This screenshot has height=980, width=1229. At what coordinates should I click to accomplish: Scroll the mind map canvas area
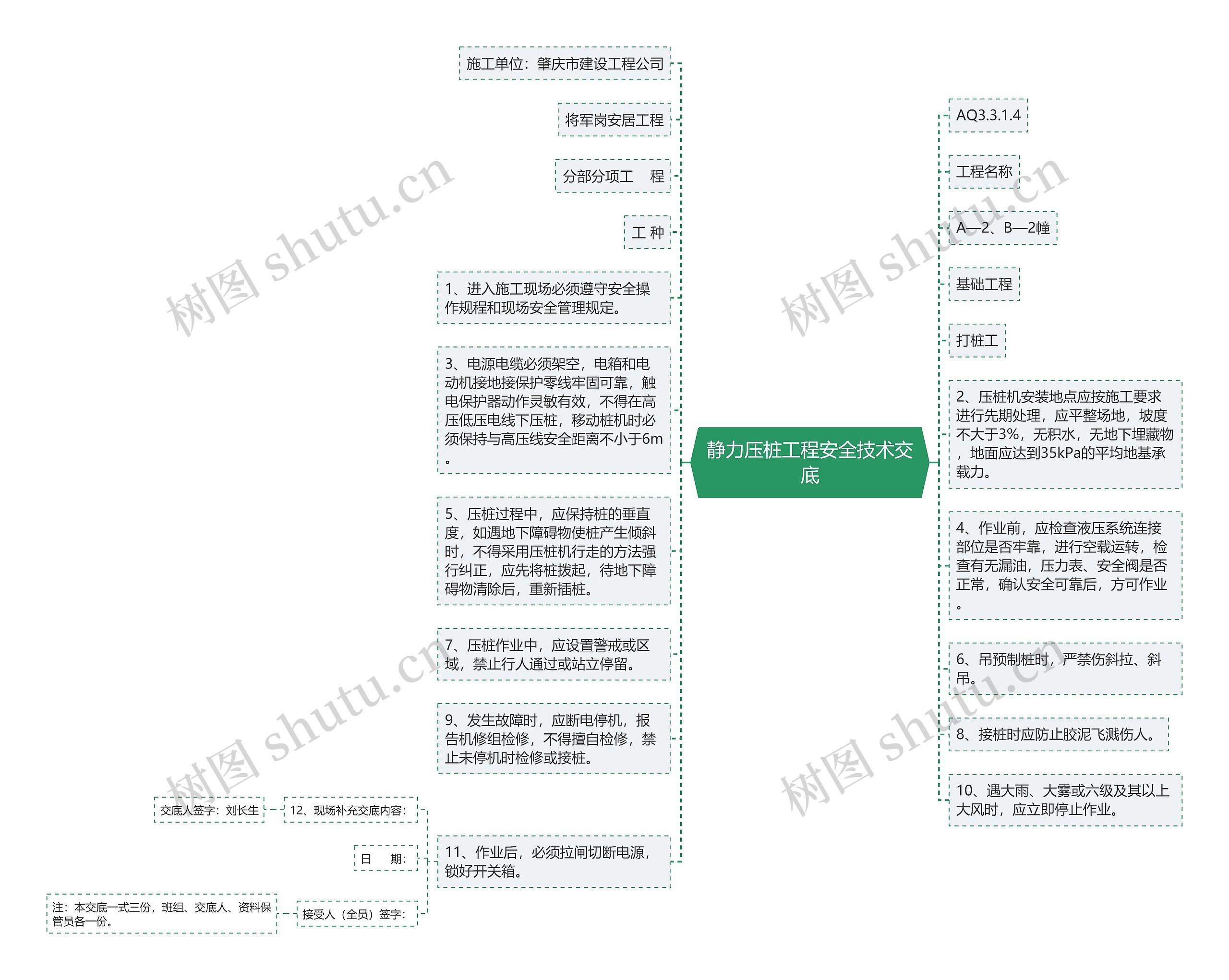point(614,490)
